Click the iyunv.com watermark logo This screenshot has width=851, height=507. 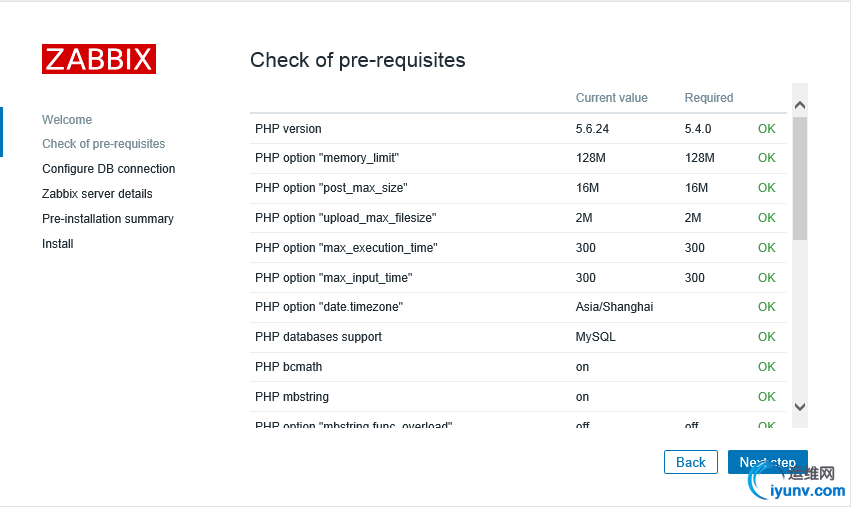[797, 483]
